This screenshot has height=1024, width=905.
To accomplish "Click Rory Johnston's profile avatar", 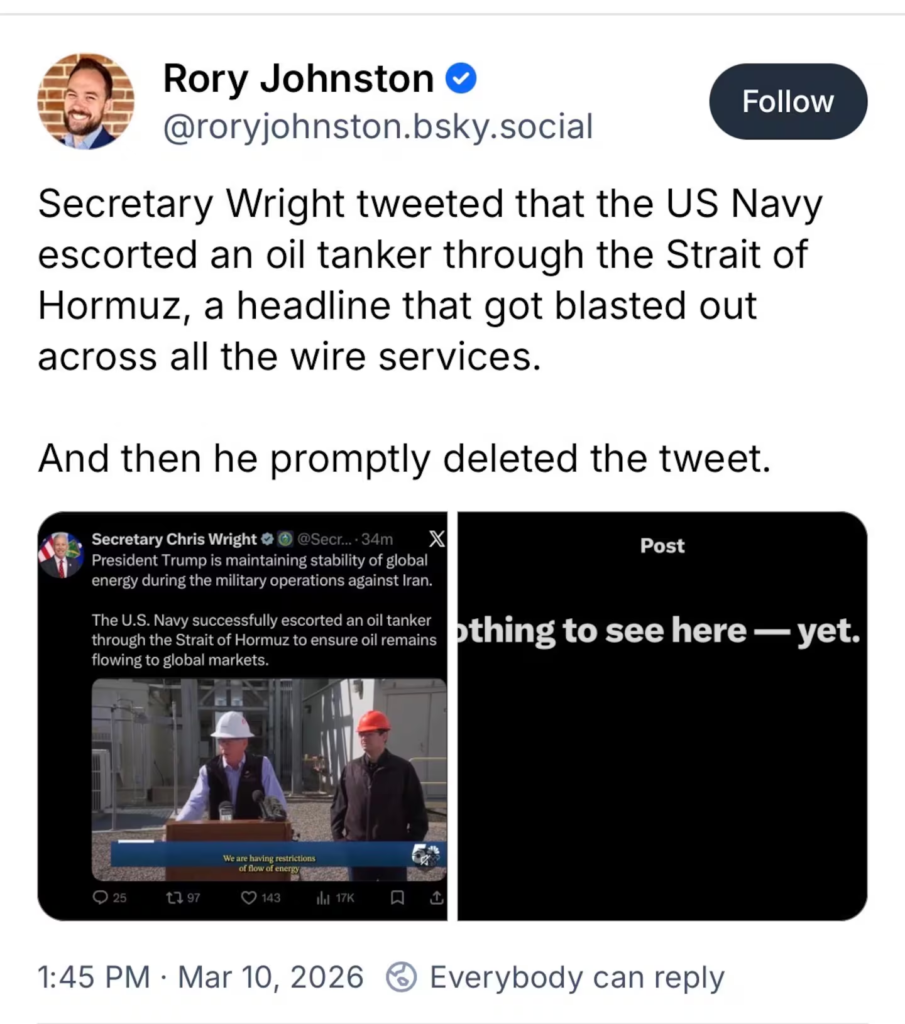I will pyautogui.click(x=85, y=101).
